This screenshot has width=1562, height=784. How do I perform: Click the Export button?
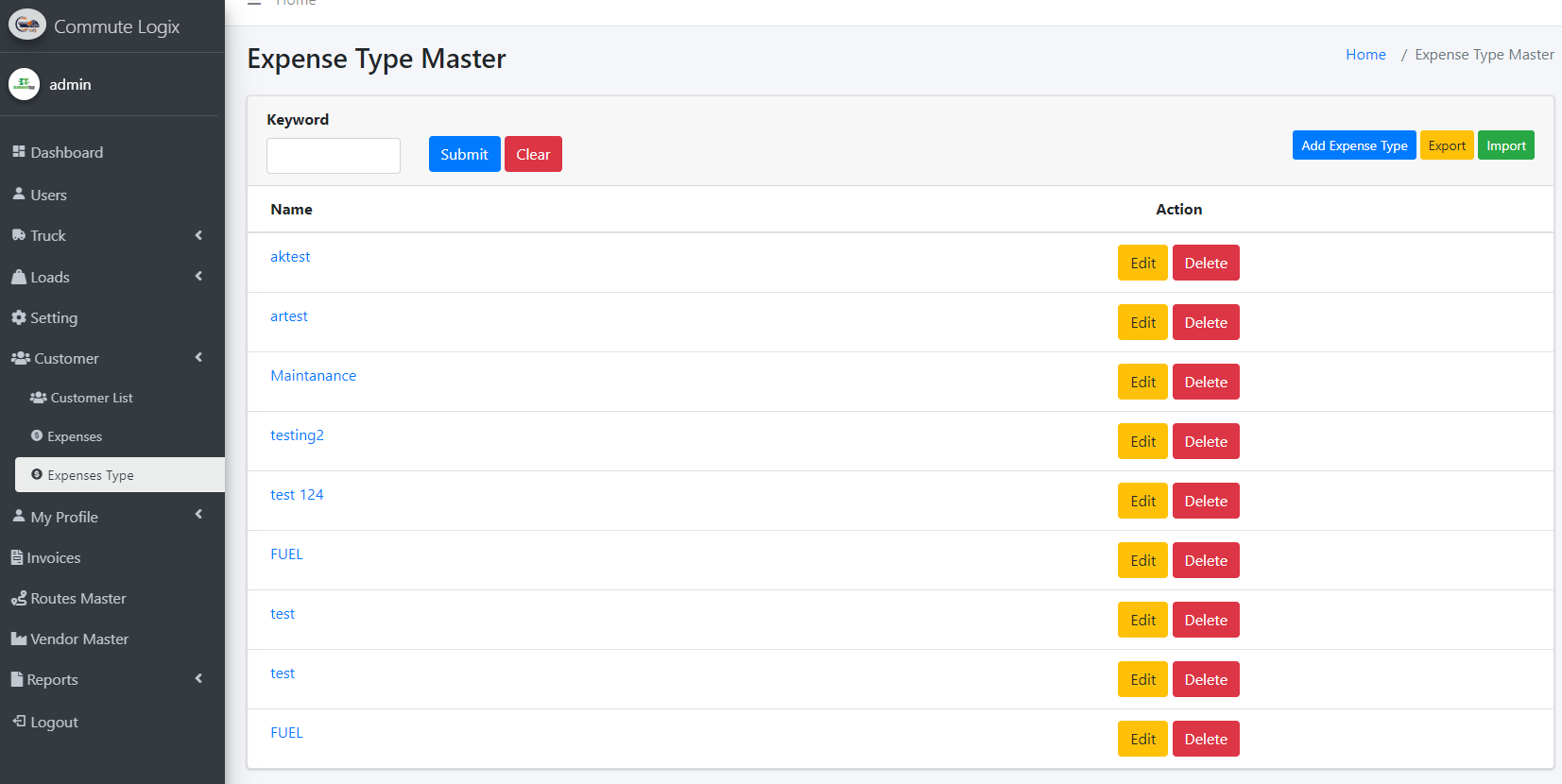(x=1446, y=145)
